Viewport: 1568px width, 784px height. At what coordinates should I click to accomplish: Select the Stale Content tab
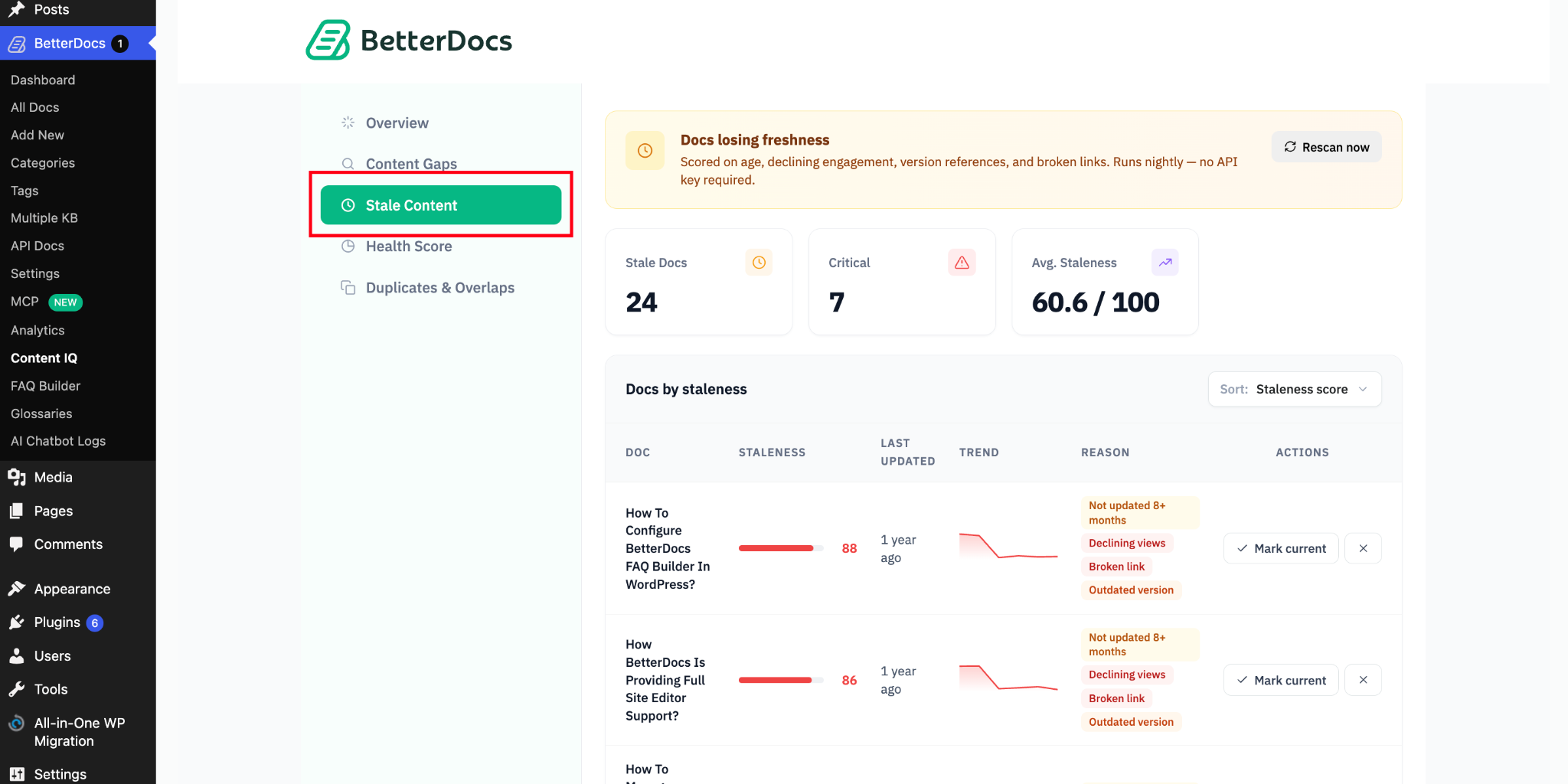coord(441,205)
